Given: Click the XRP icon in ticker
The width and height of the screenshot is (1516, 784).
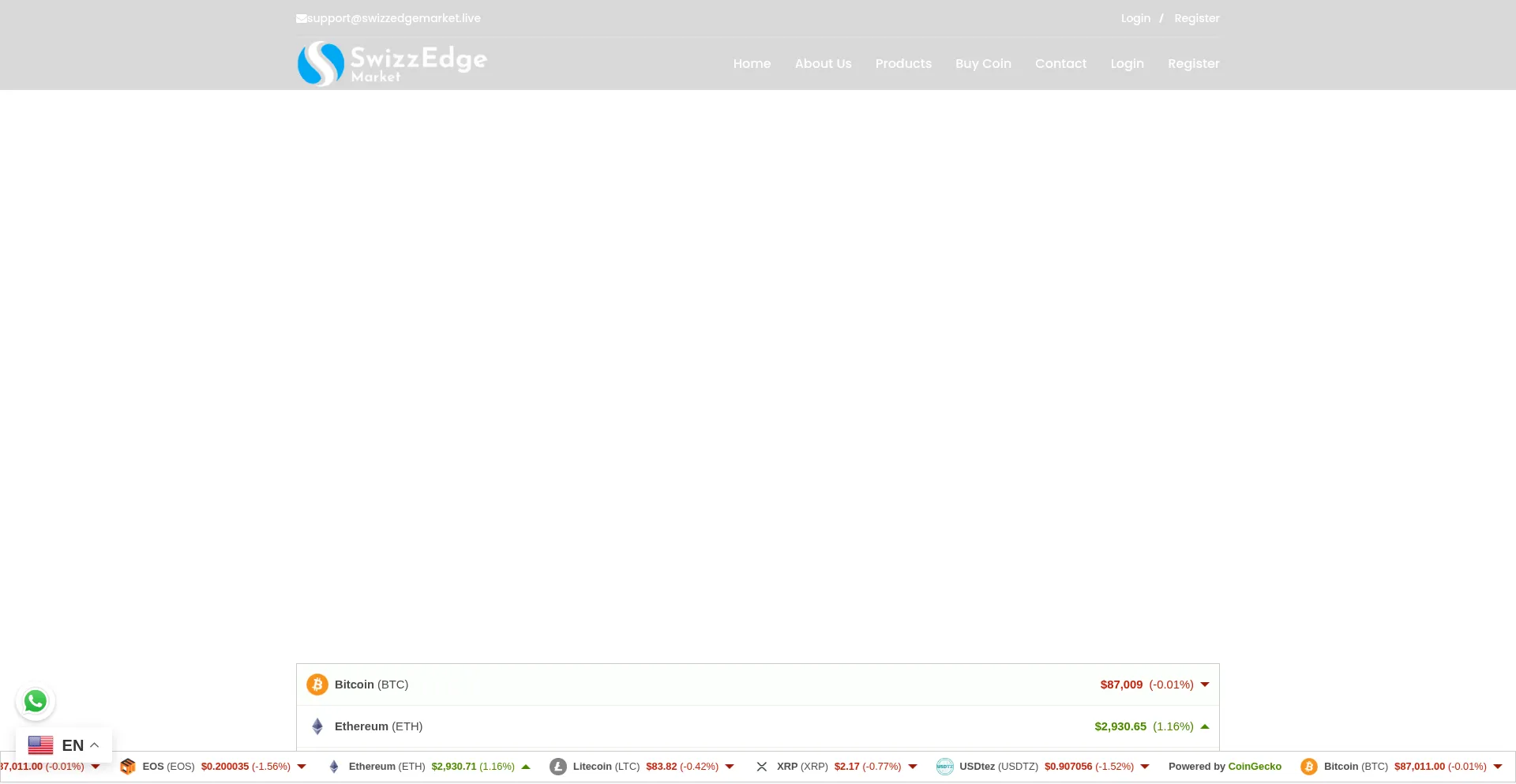Looking at the screenshot, I should tap(762, 767).
